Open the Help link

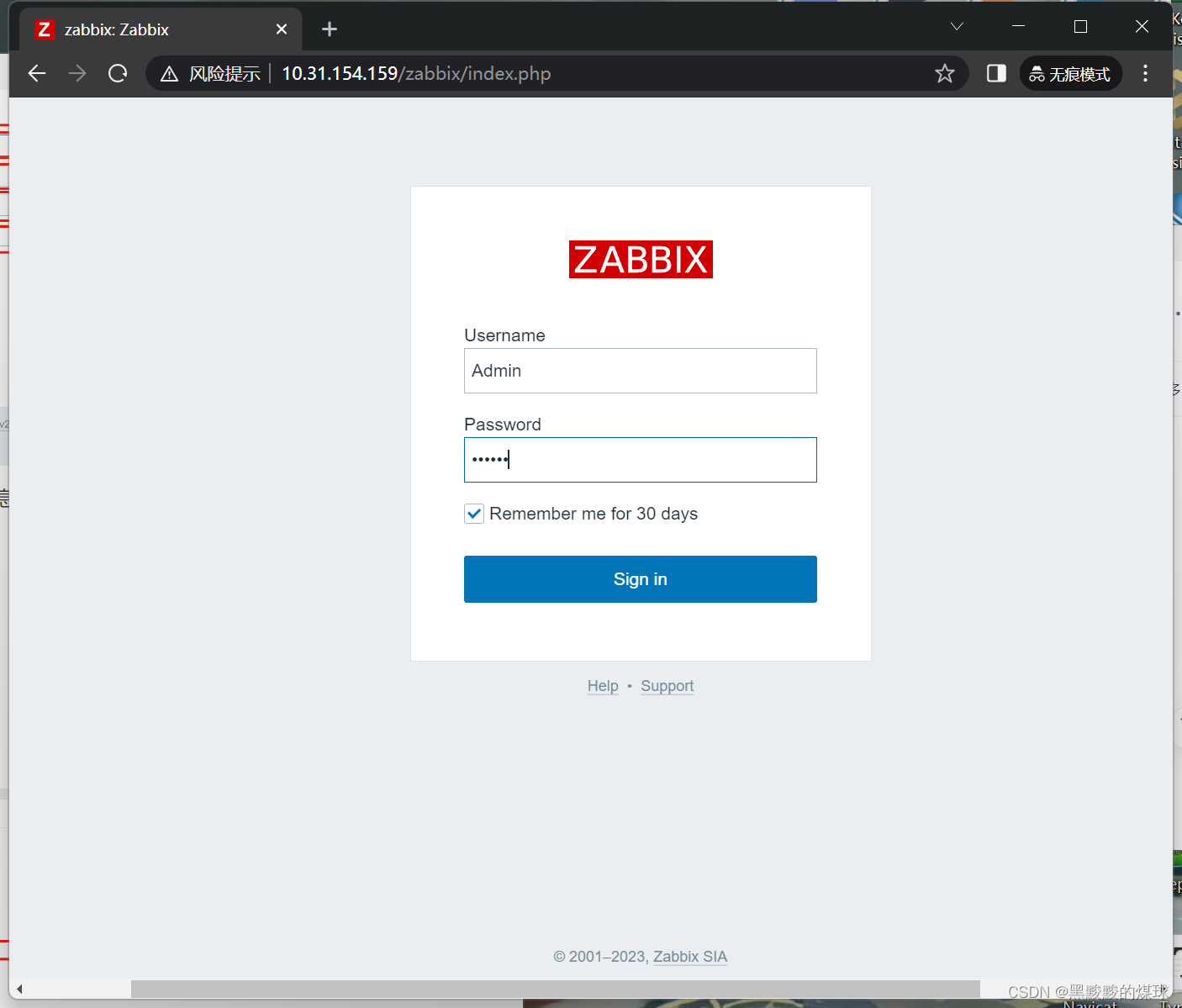(x=602, y=686)
